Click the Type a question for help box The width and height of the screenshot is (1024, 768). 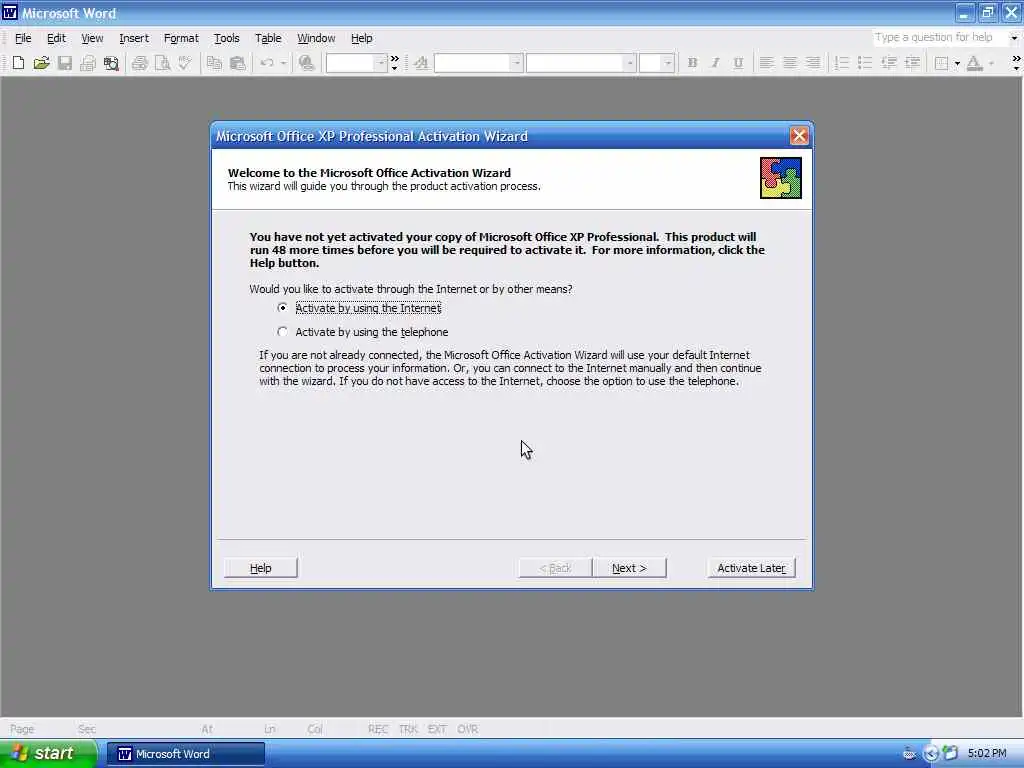tap(939, 38)
